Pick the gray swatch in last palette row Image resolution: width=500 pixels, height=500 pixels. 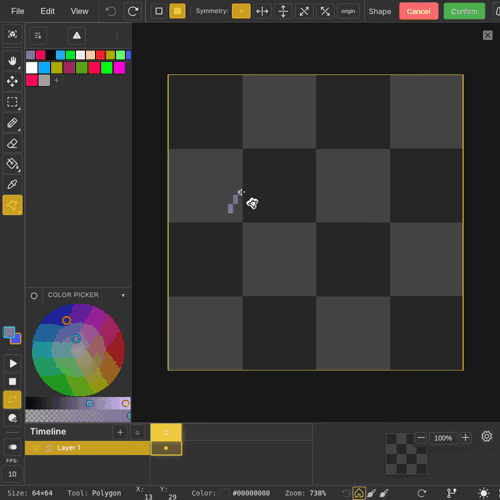44,80
